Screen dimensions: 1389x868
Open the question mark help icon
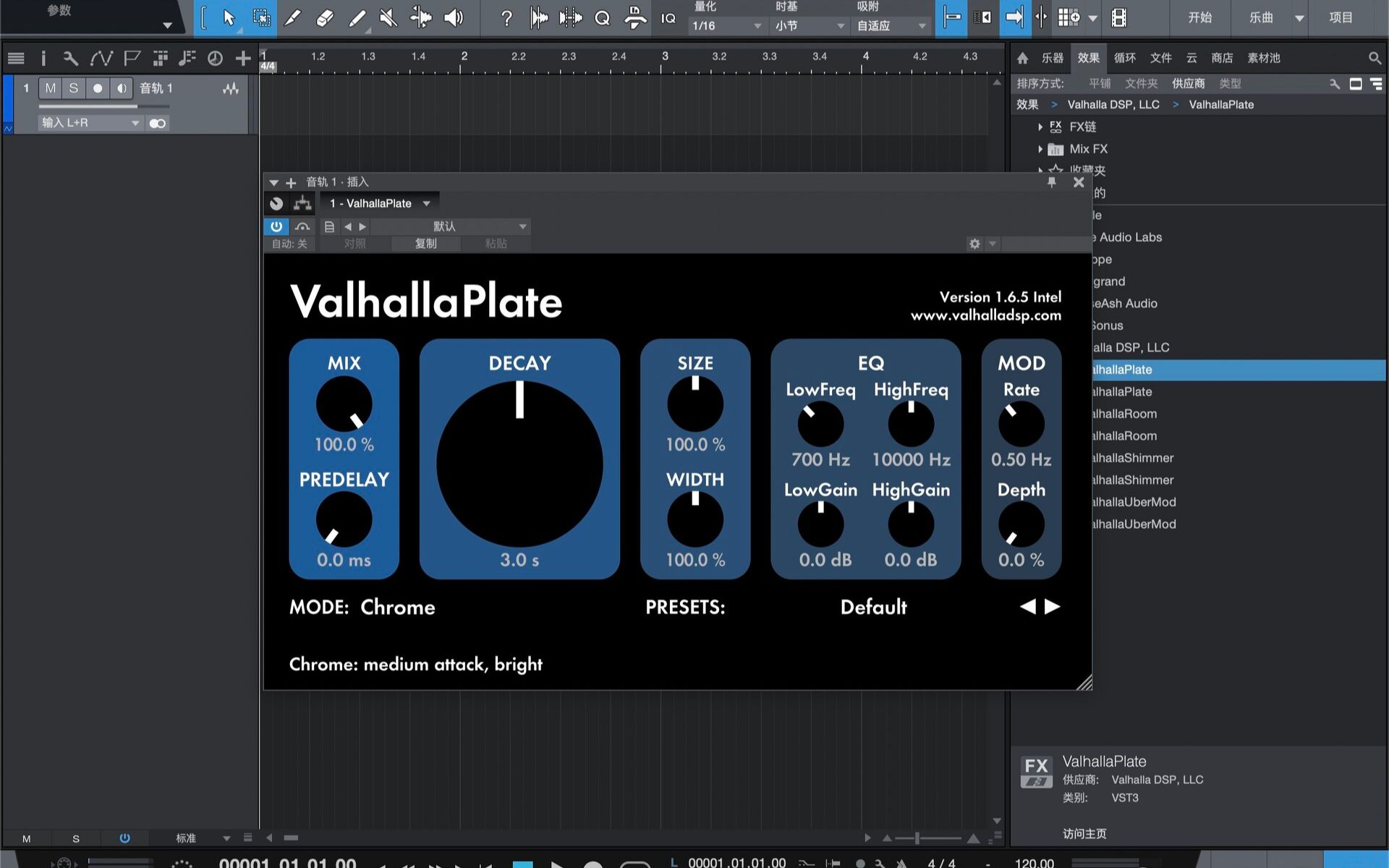tap(506, 17)
